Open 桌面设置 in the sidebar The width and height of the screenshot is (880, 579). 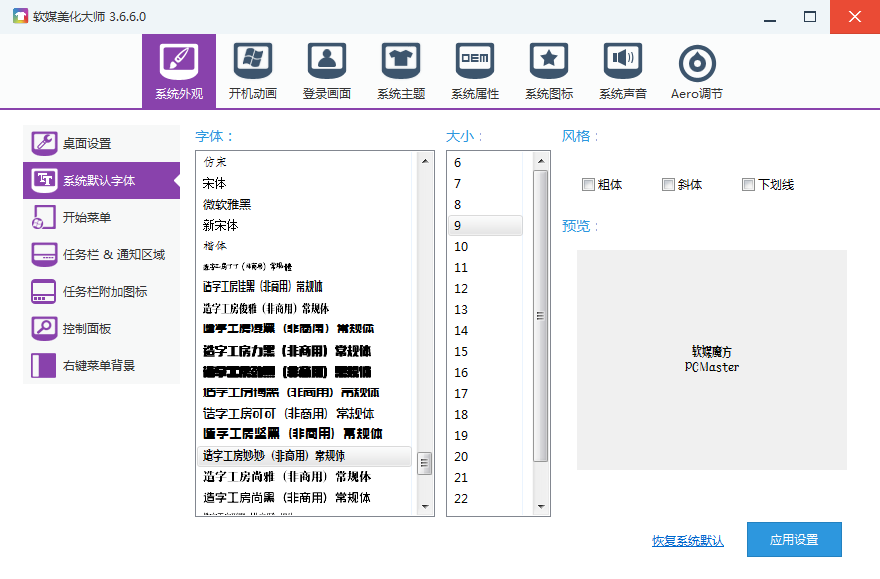(101, 143)
